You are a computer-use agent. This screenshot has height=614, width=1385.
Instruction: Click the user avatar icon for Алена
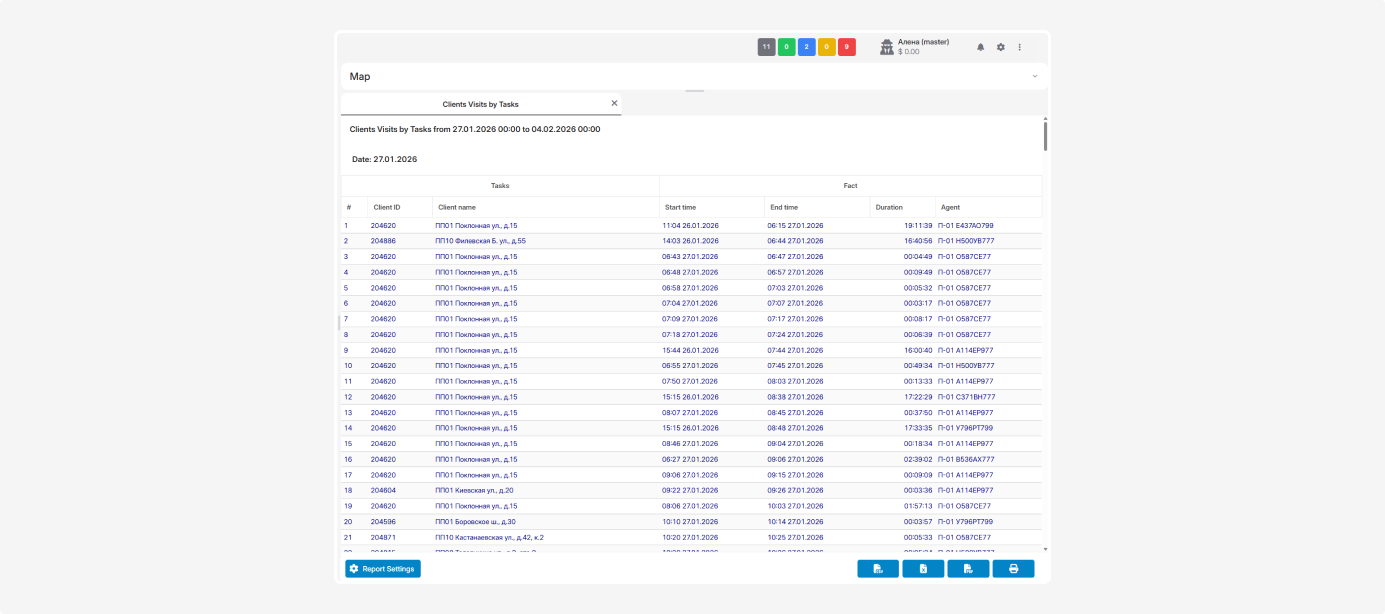pyautogui.click(x=886, y=47)
